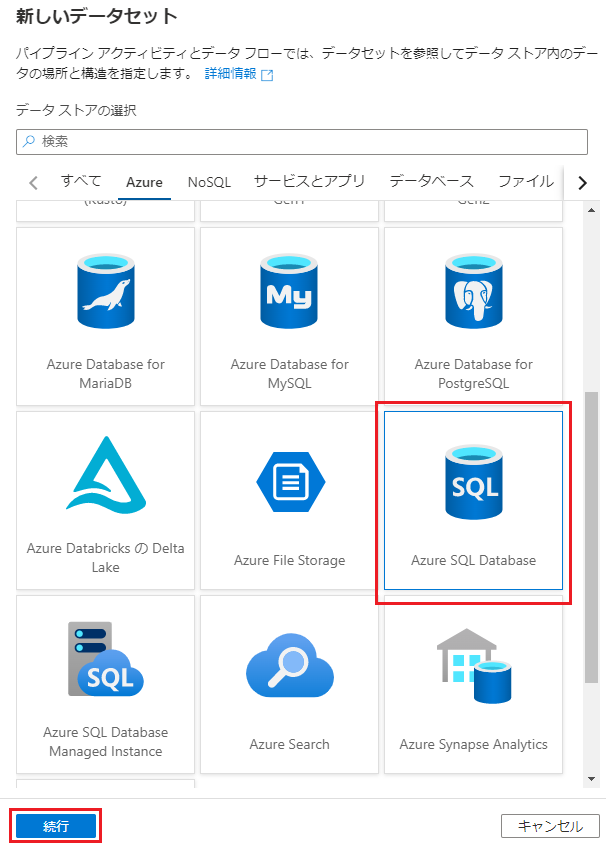606x849 pixels.
Task: Show more tabs with right chevron
Action: pos(582,182)
